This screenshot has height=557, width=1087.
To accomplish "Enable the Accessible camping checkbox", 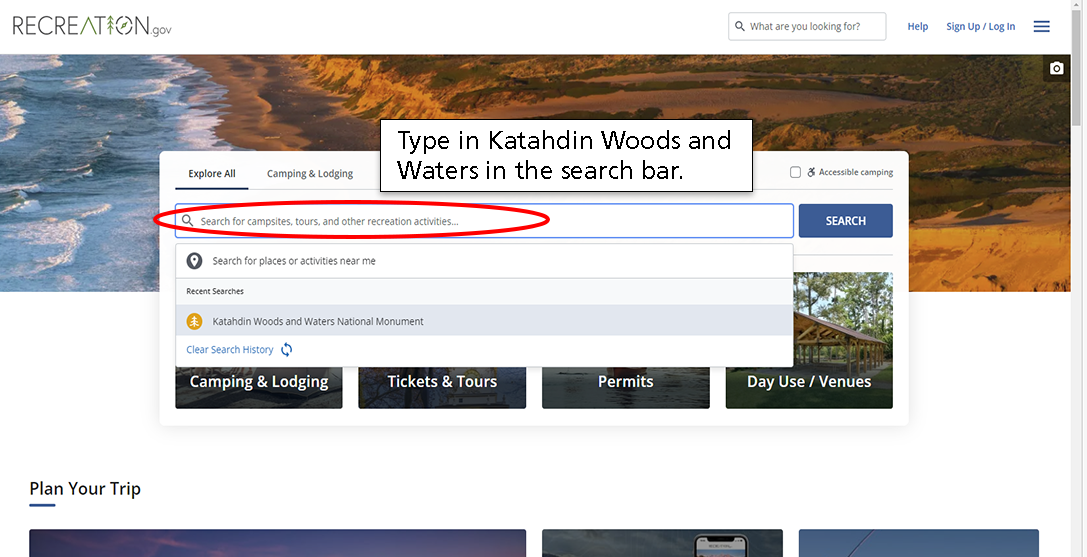I will point(795,172).
